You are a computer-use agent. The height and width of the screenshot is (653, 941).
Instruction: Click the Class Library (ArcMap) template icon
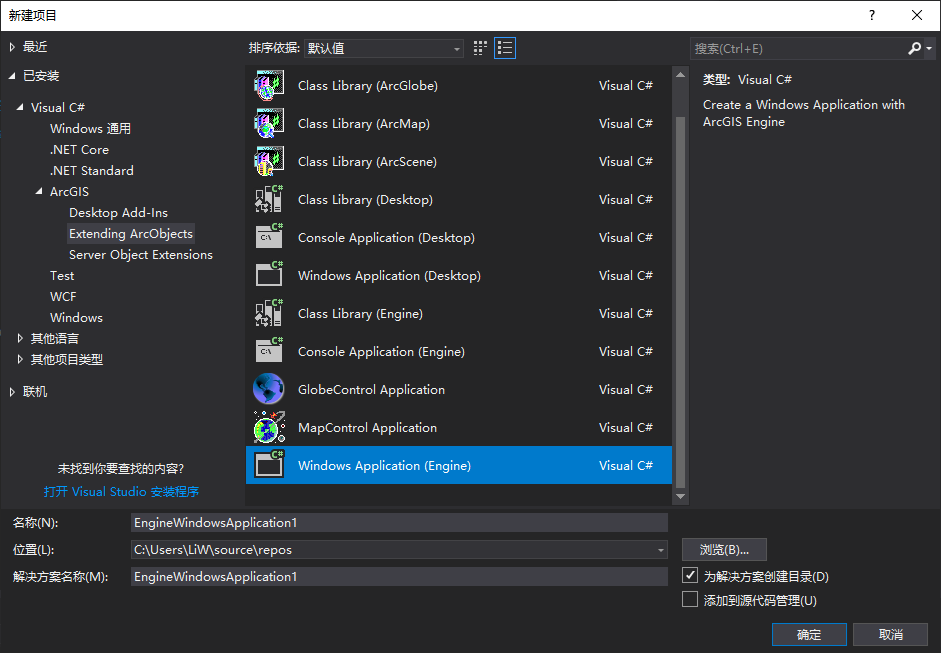[269, 123]
